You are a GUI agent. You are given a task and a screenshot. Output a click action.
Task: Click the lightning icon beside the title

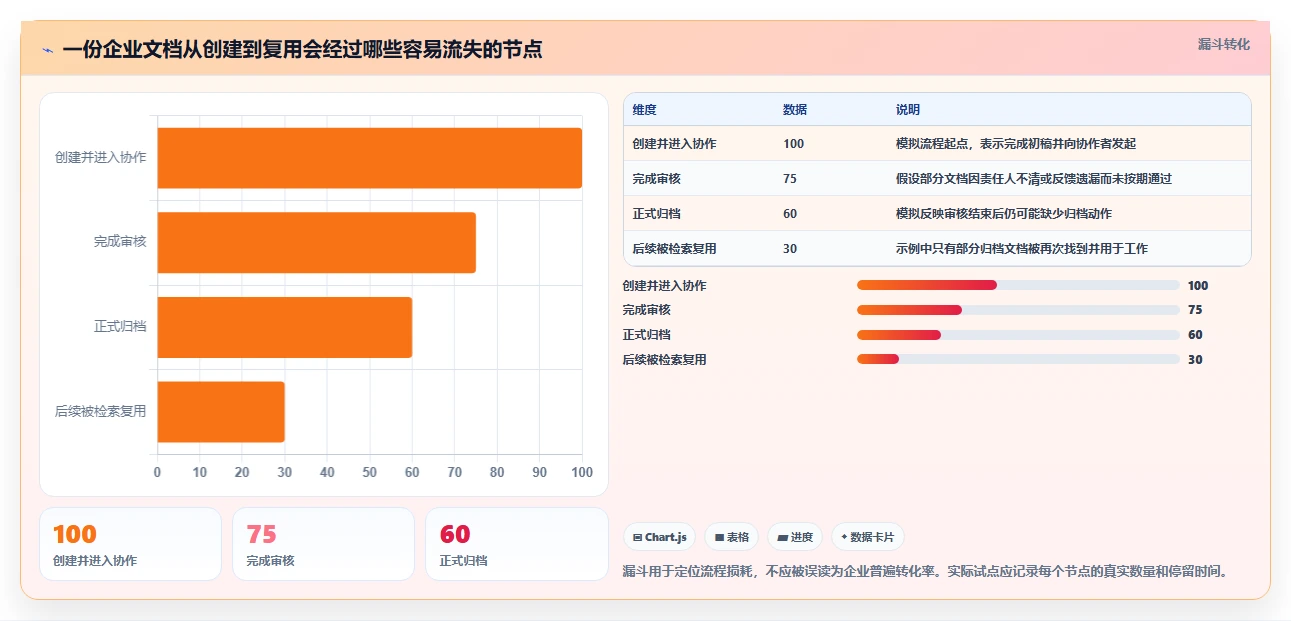(48, 49)
